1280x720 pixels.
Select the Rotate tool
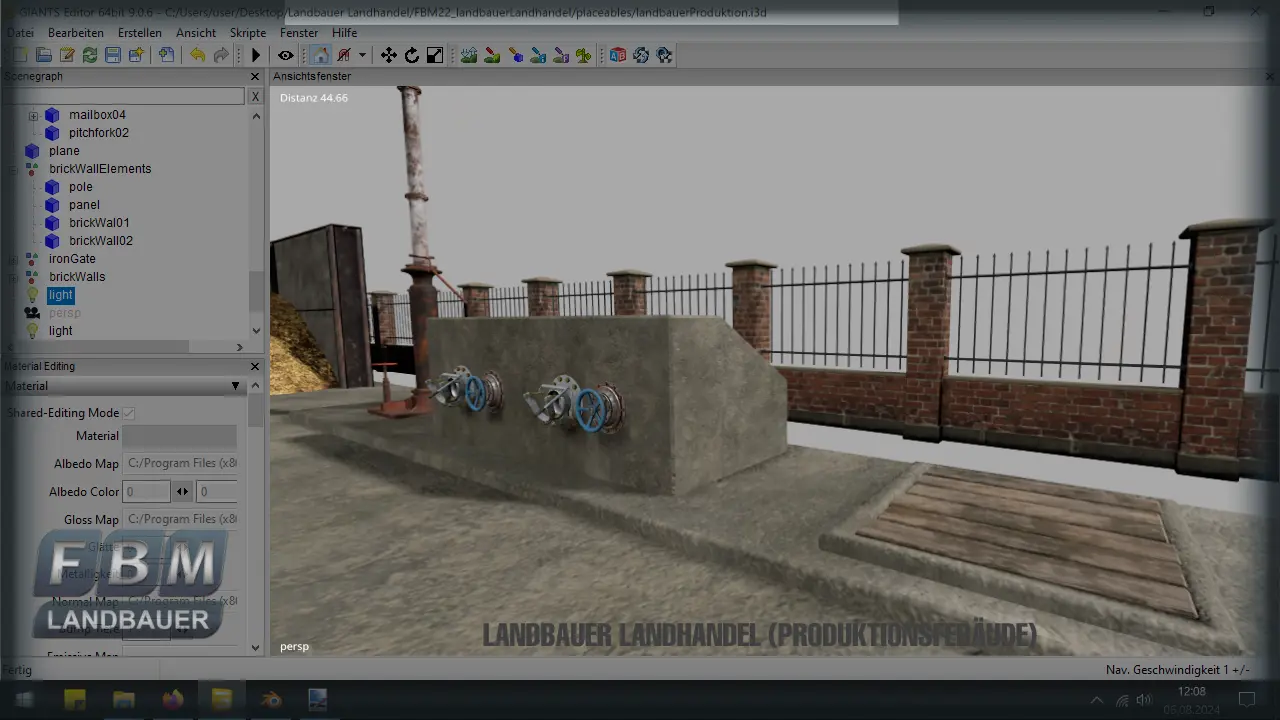click(411, 55)
